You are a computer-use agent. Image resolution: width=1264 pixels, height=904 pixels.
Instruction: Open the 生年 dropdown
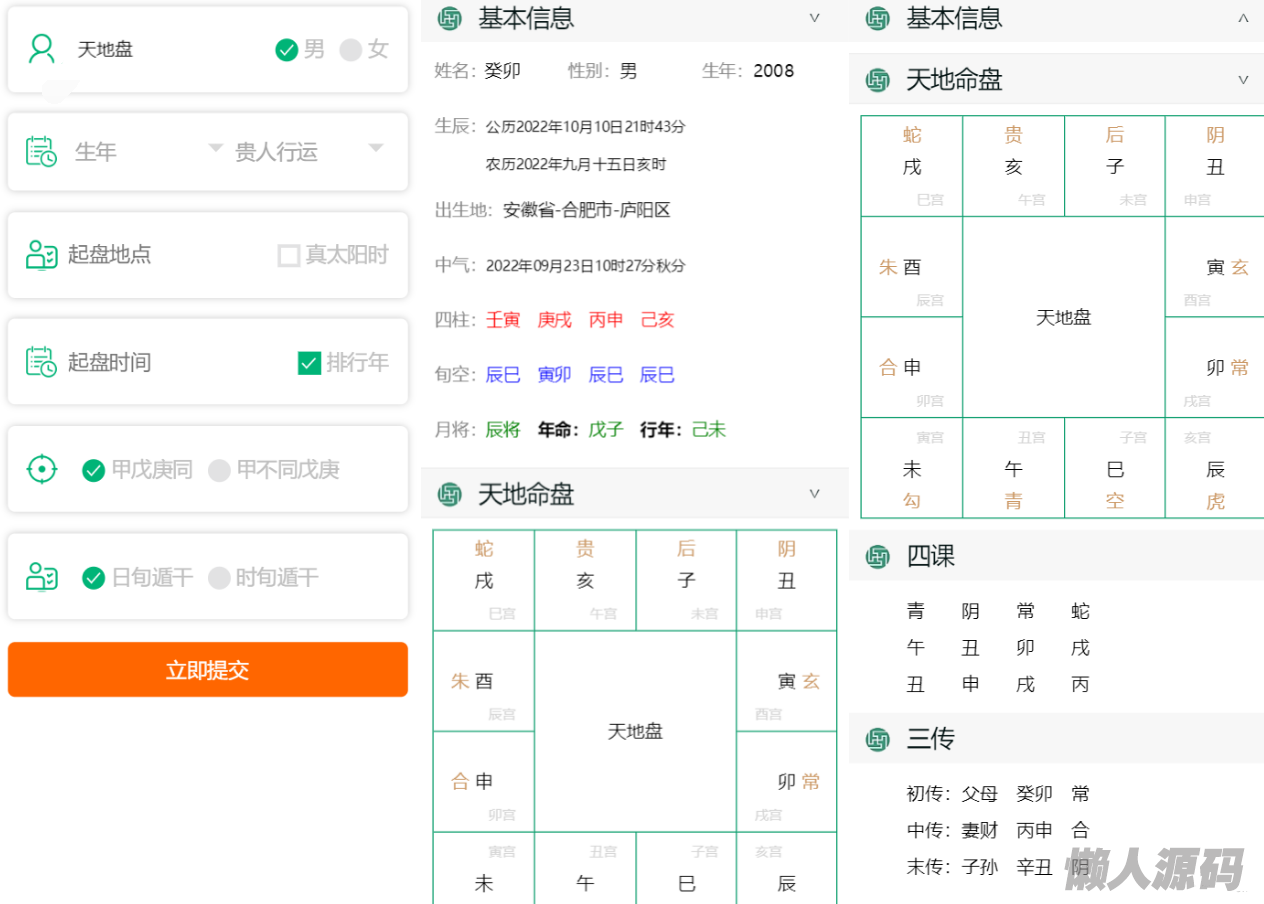(x=215, y=148)
